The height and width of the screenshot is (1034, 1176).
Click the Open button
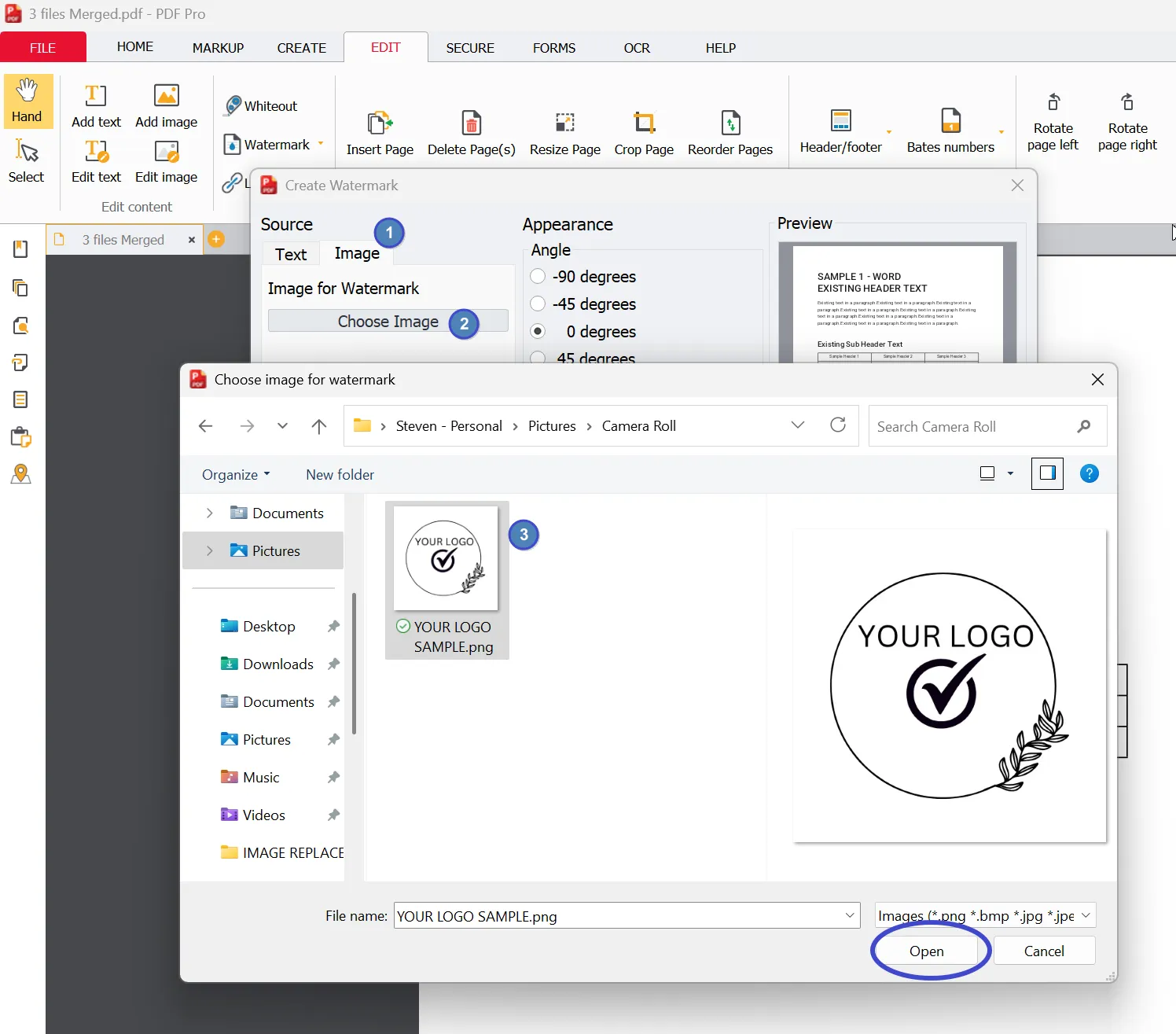click(926, 951)
